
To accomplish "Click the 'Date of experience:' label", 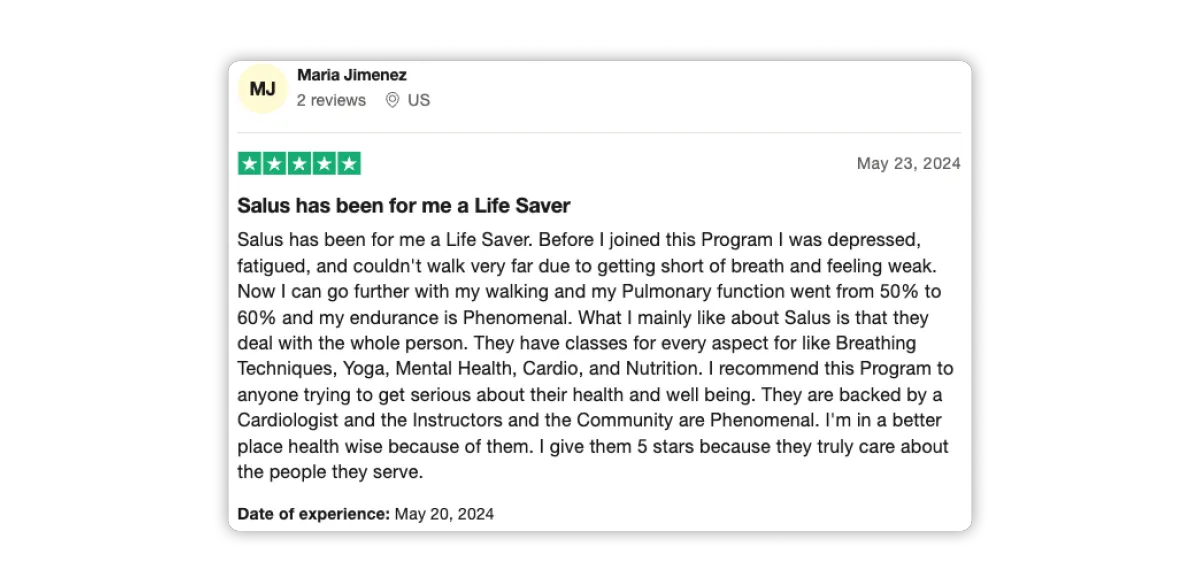I will click(314, 514).
